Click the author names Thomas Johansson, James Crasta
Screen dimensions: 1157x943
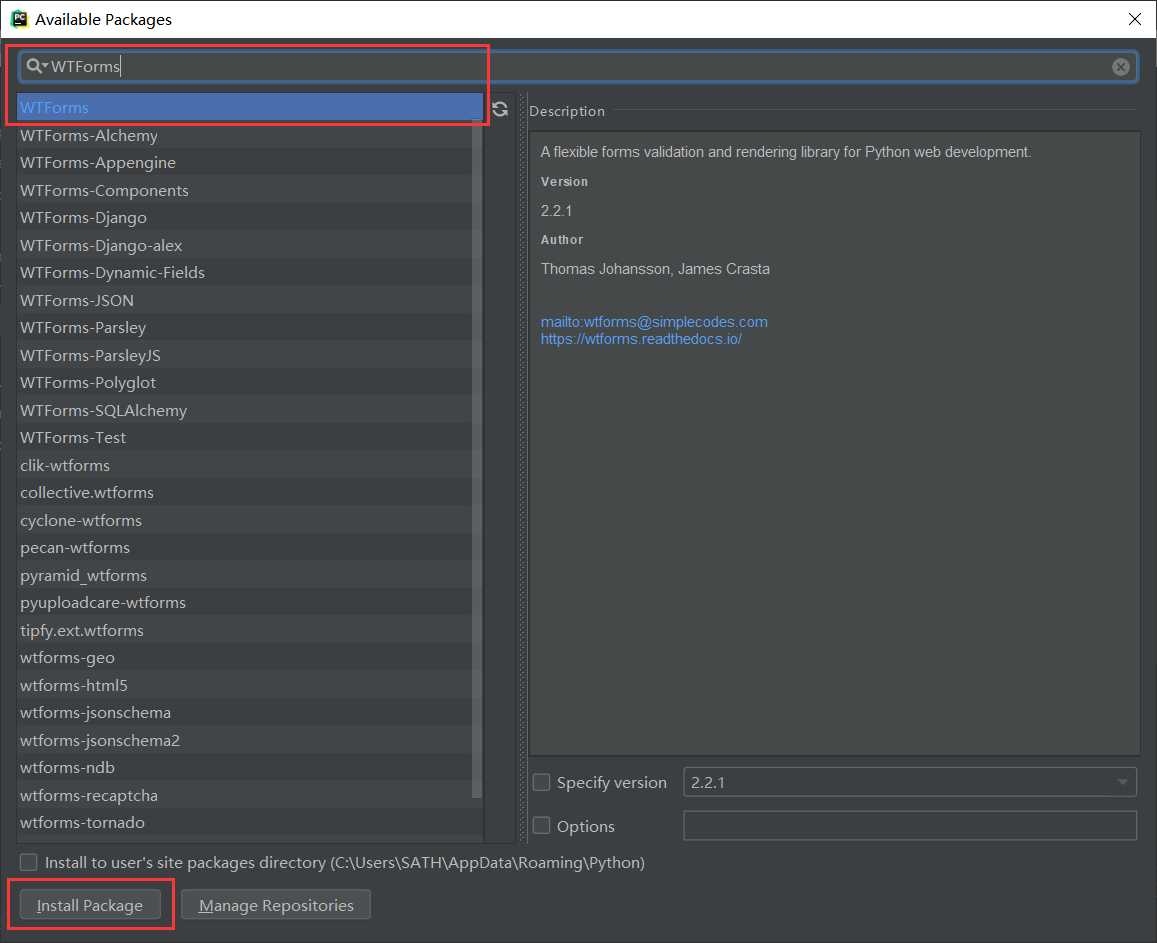click(655, 269)
